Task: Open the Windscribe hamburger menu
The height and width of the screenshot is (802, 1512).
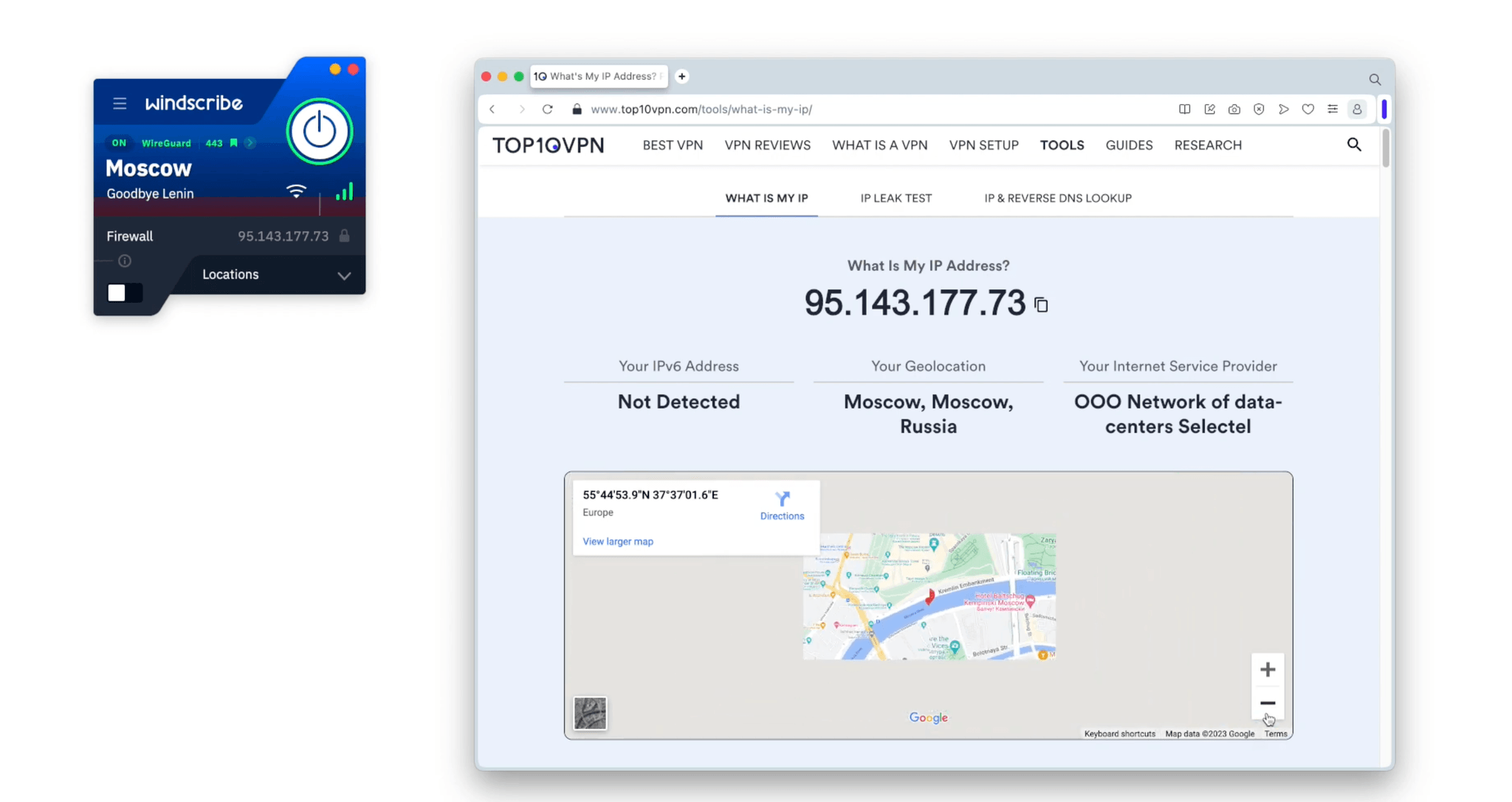Action: (x=120, y=103)
